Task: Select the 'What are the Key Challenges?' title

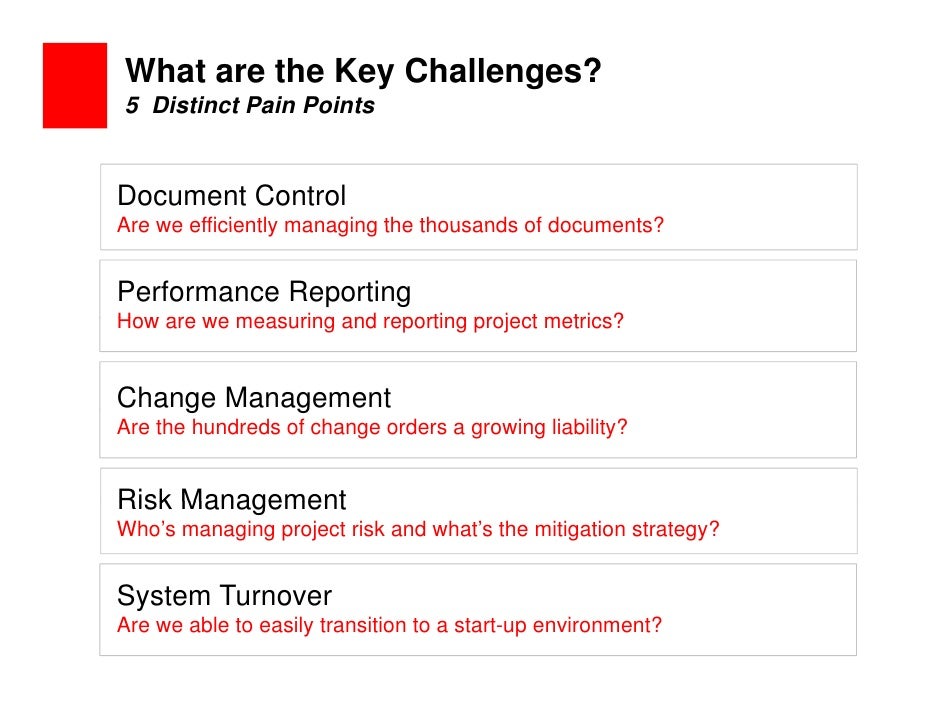Action: [x=363, y=71]
